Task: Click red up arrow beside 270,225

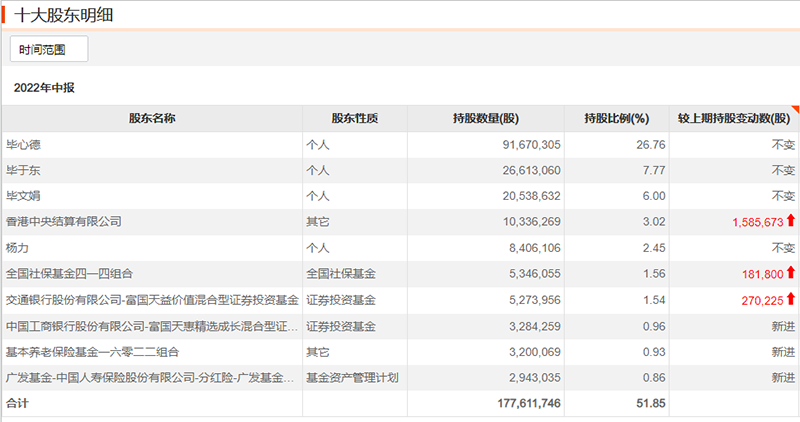Action: (790, 299)
